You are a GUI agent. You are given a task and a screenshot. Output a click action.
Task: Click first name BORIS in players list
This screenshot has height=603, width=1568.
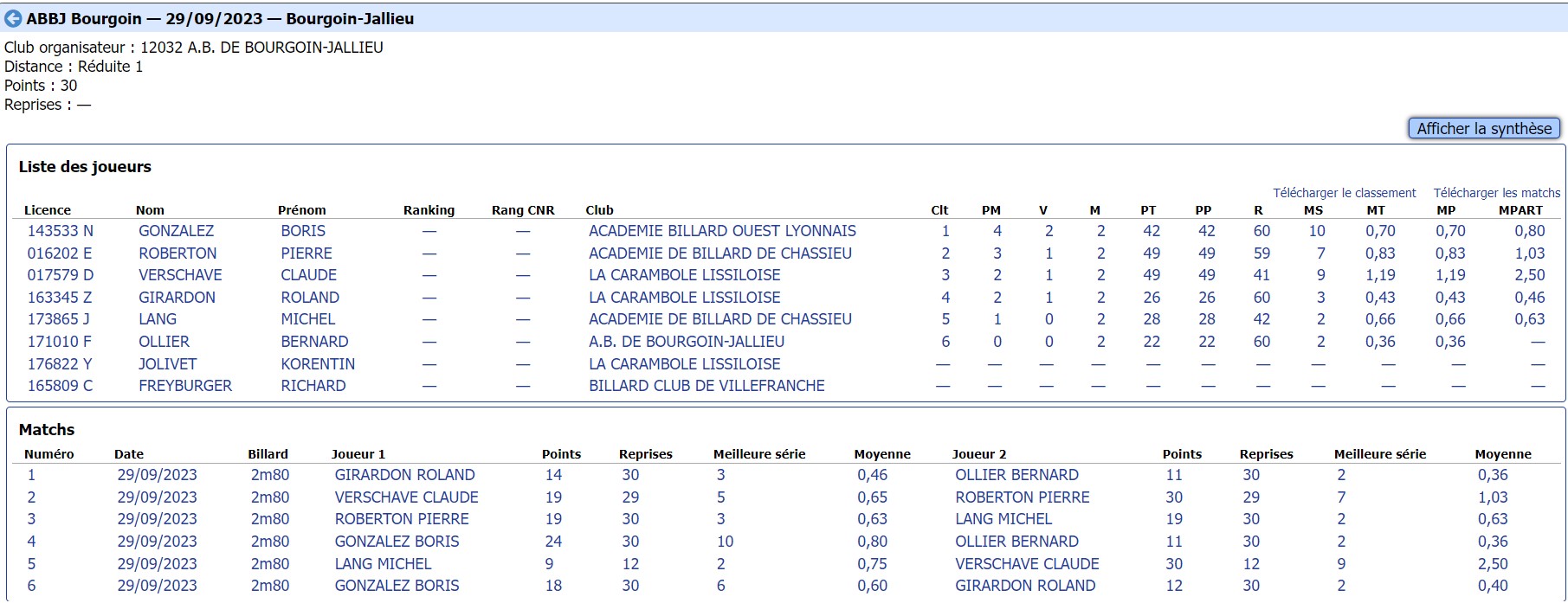[303, 231]
